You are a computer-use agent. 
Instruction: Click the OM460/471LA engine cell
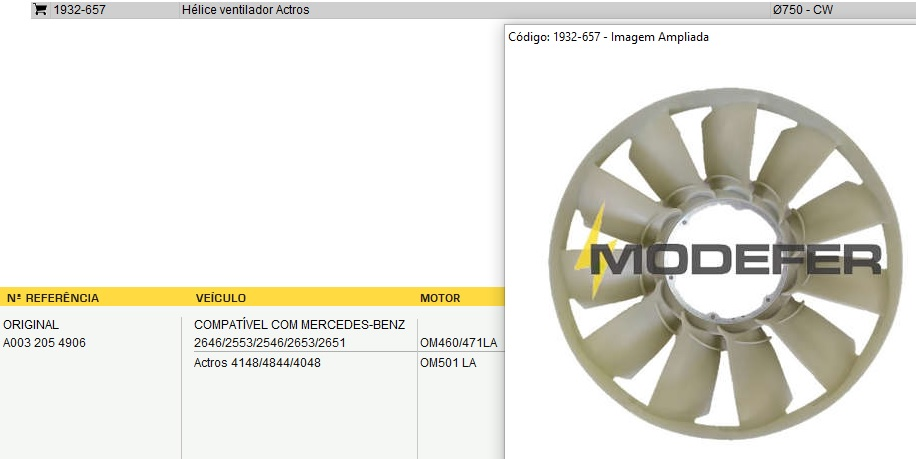pyautogui.click(x=458, y=343)
